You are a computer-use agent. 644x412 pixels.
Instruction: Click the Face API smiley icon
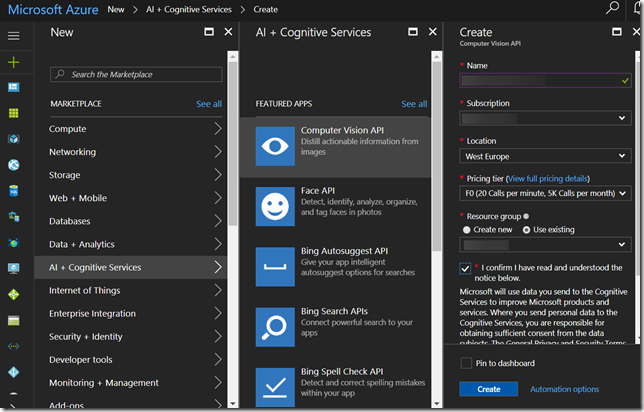275,205
